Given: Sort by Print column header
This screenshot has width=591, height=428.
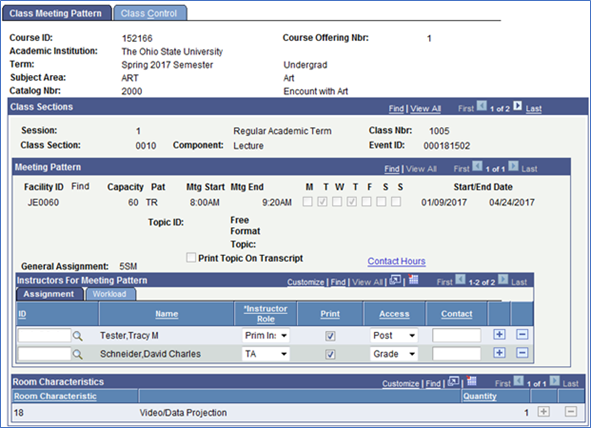Looking at the screenshot, I should point(330,313).
